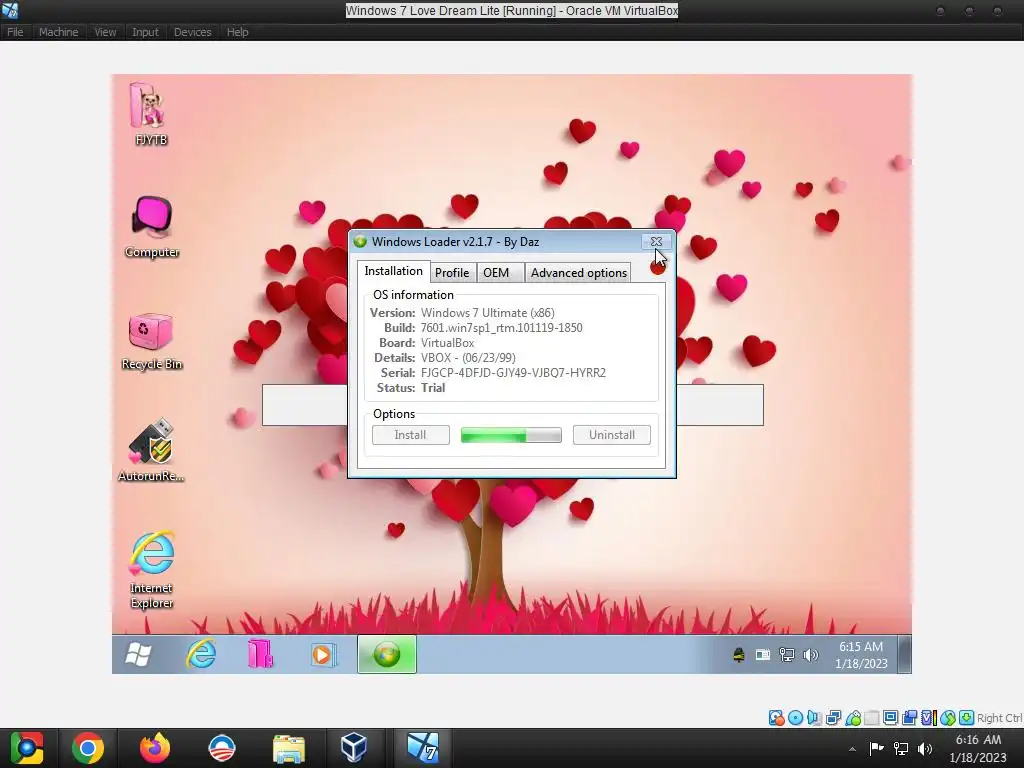
Task: Open the View menu
Action: pos(104,32)
